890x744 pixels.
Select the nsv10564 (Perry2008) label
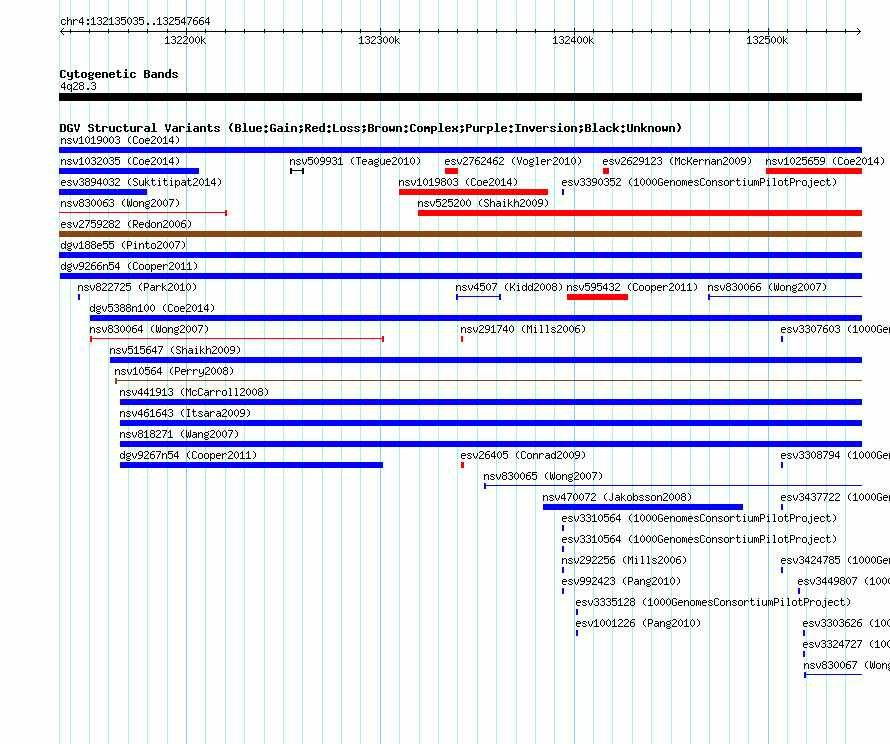[x=174, y=371]
